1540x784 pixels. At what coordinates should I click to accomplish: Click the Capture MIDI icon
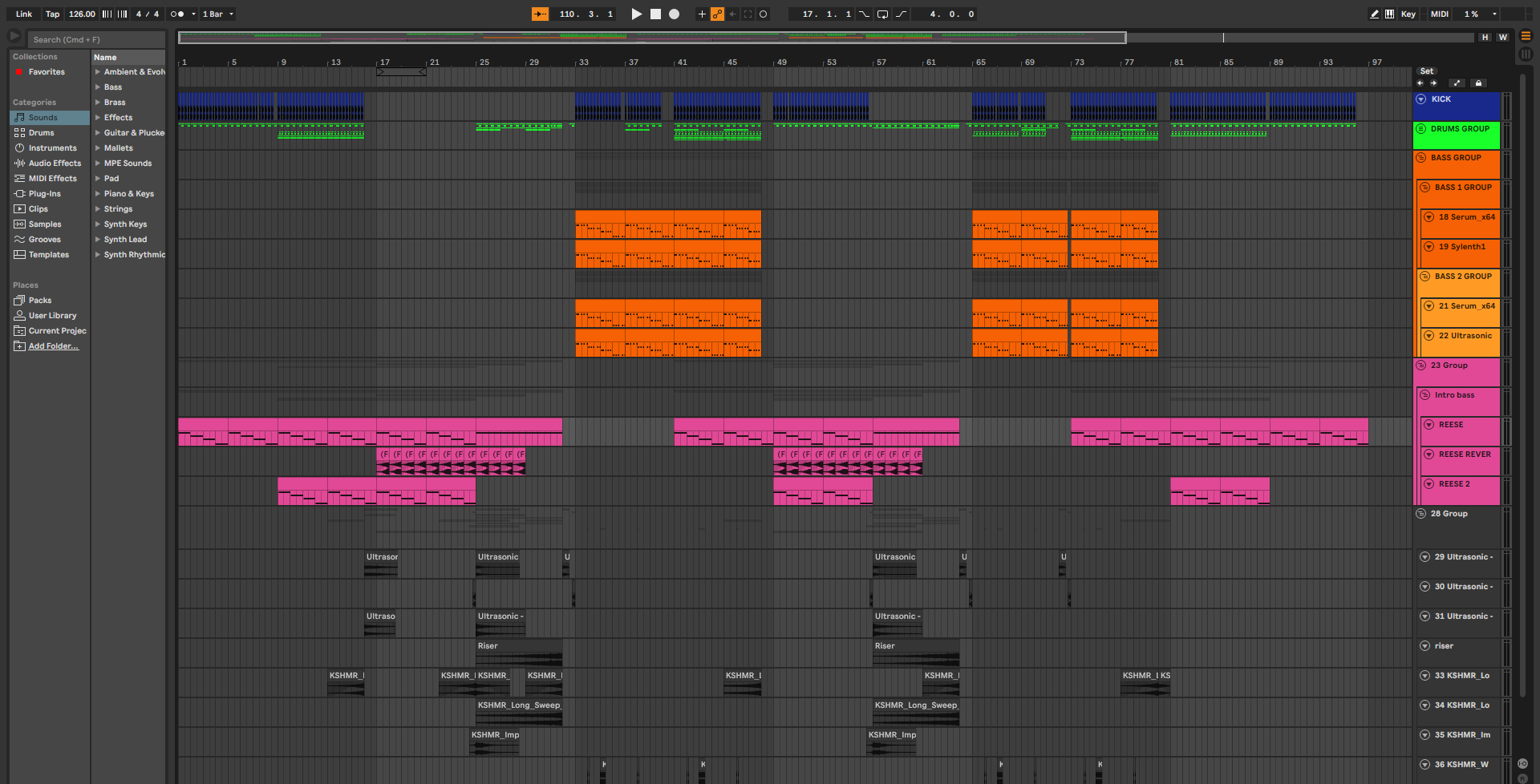point(748,14)
